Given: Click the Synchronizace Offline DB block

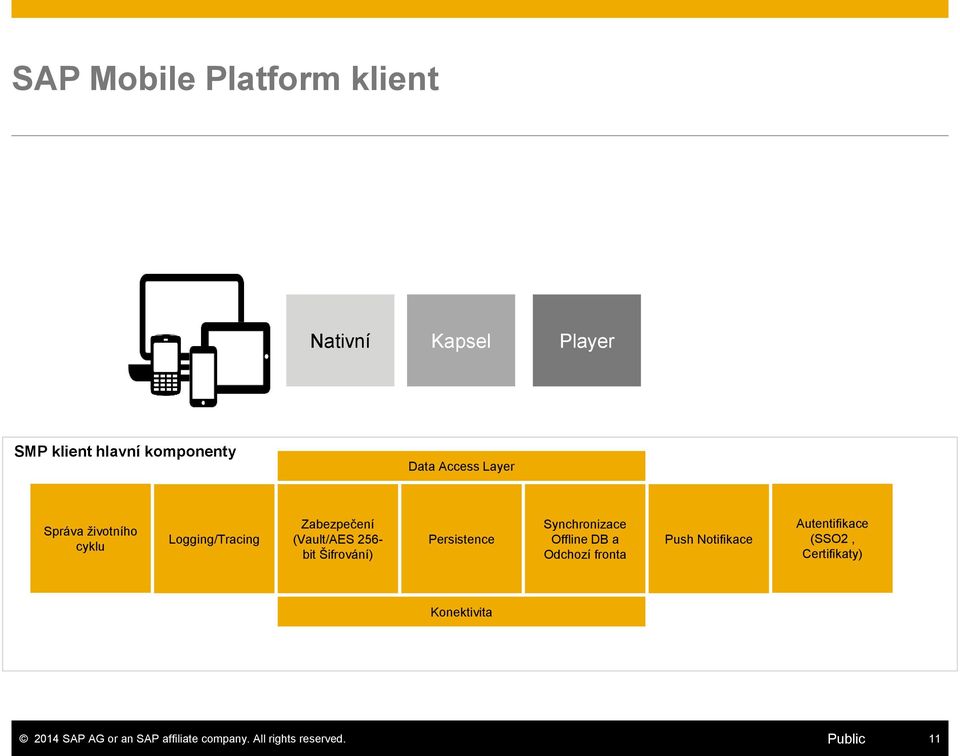Looking at the screenshot, I should pyautogui.click(x=585, y=539).
